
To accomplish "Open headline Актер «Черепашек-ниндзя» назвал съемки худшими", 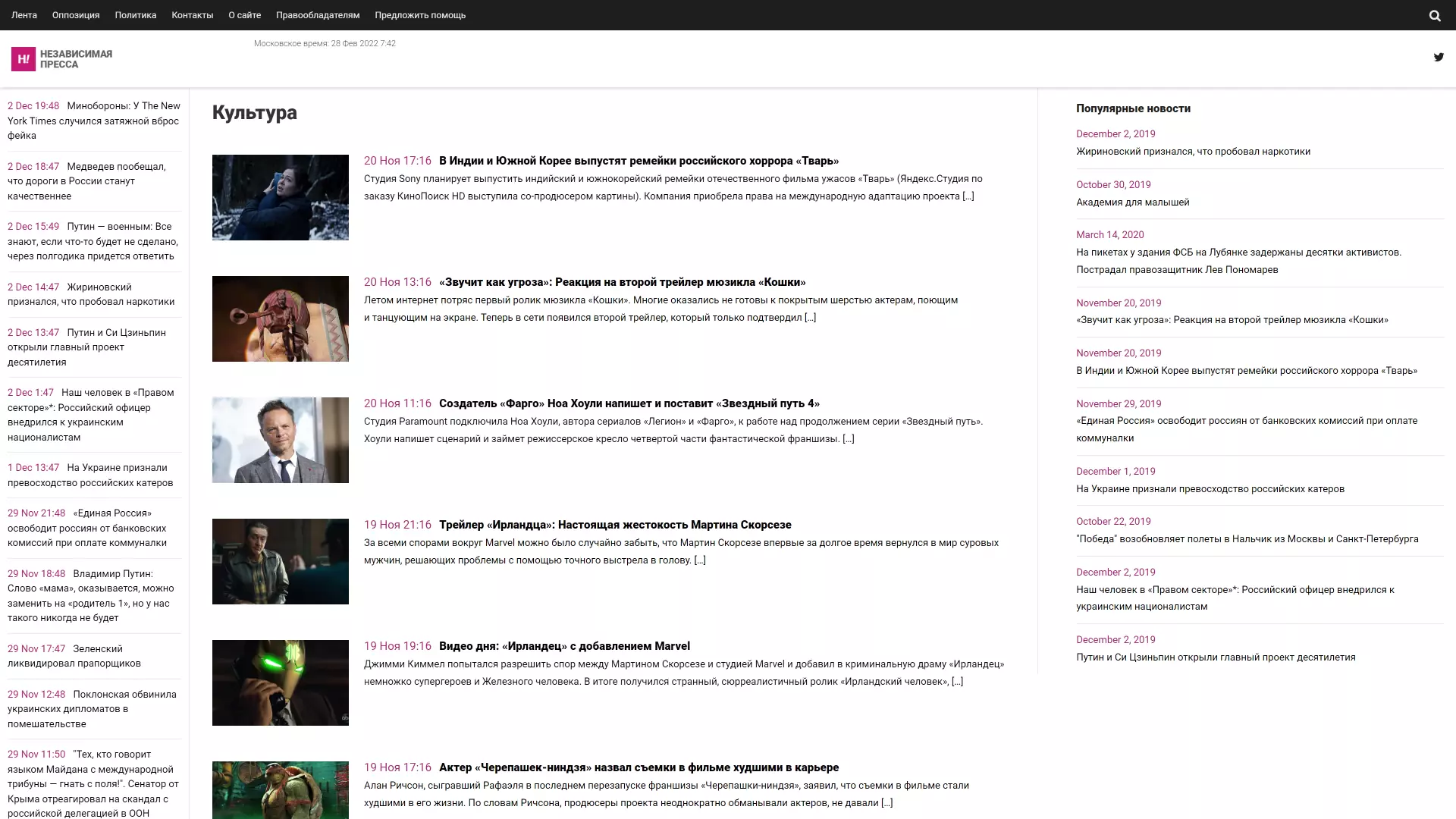I will click(639, 767).
